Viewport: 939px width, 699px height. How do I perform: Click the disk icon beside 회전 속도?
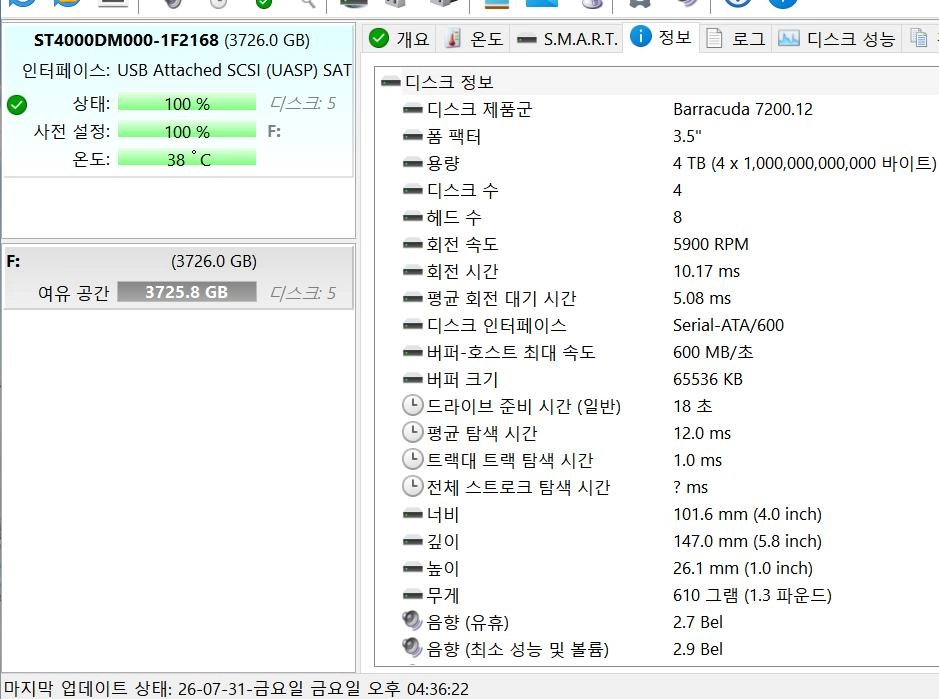click(413, 244)
